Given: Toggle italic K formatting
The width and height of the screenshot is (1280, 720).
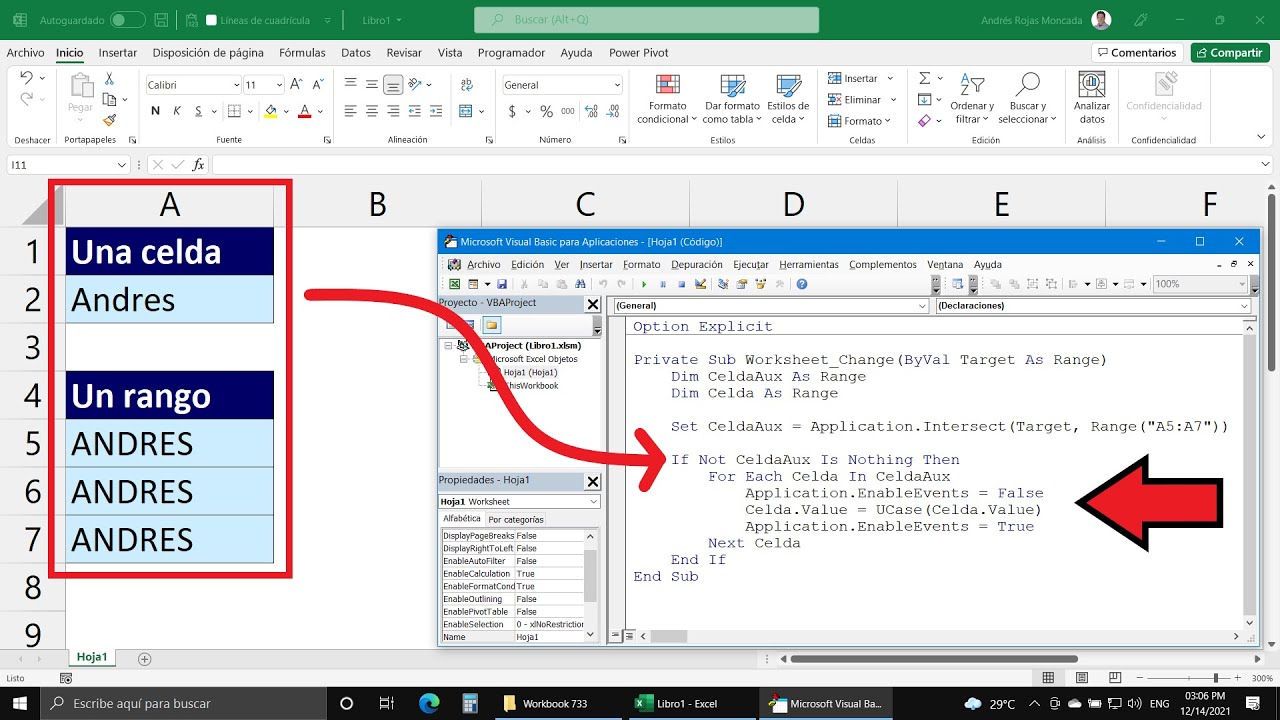Looking at the screenshot, I should pos(177,111).
